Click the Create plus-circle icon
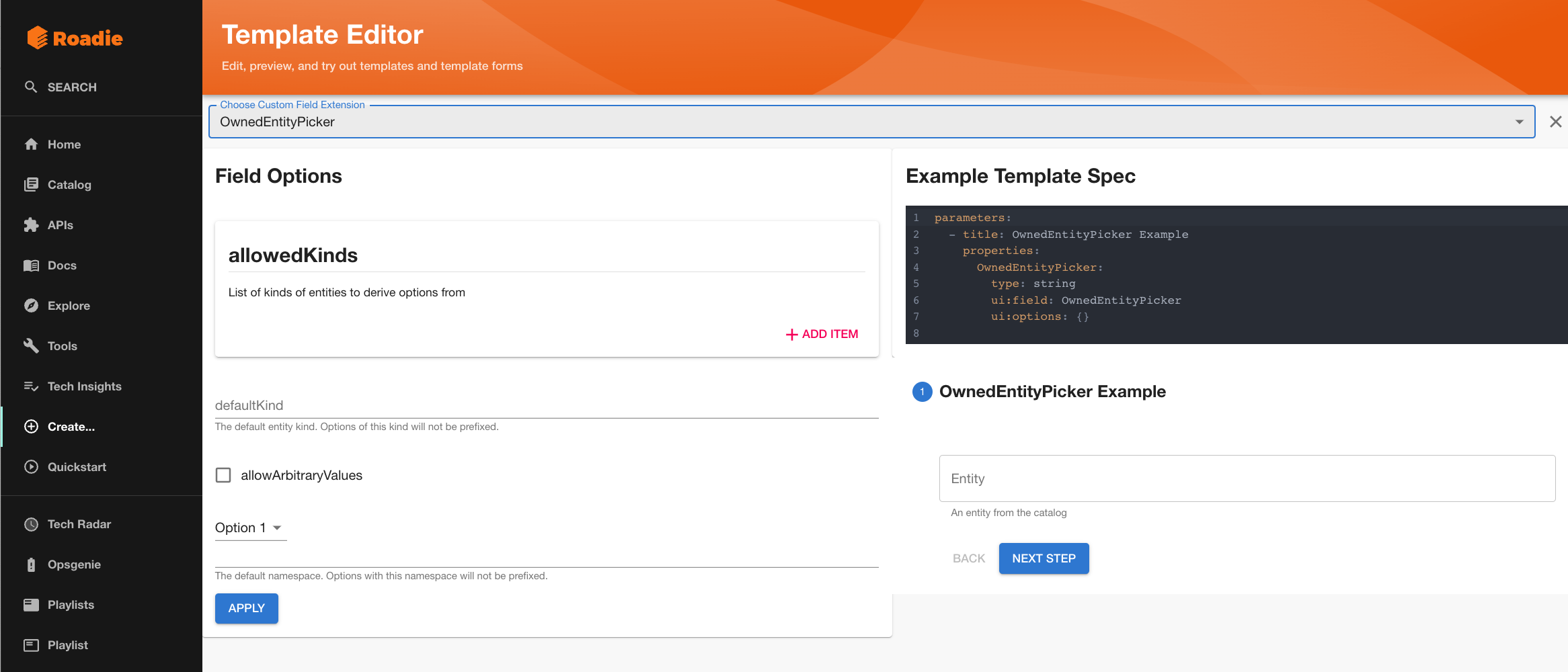This screenshot has width=1568, height=672. click(x=31, y=426)
